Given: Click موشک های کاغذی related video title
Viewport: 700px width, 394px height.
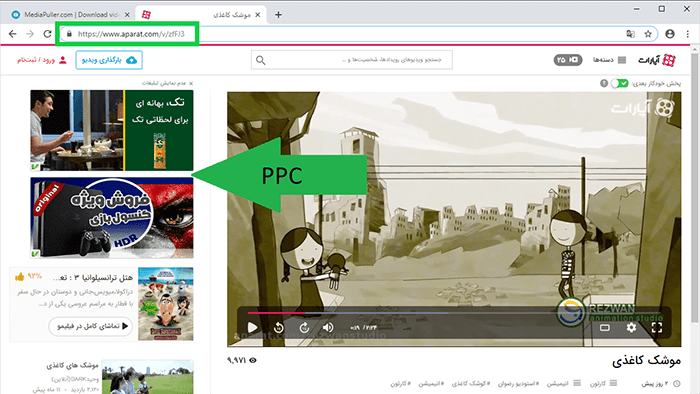Looking at the screenshot, I should point(72,365).
